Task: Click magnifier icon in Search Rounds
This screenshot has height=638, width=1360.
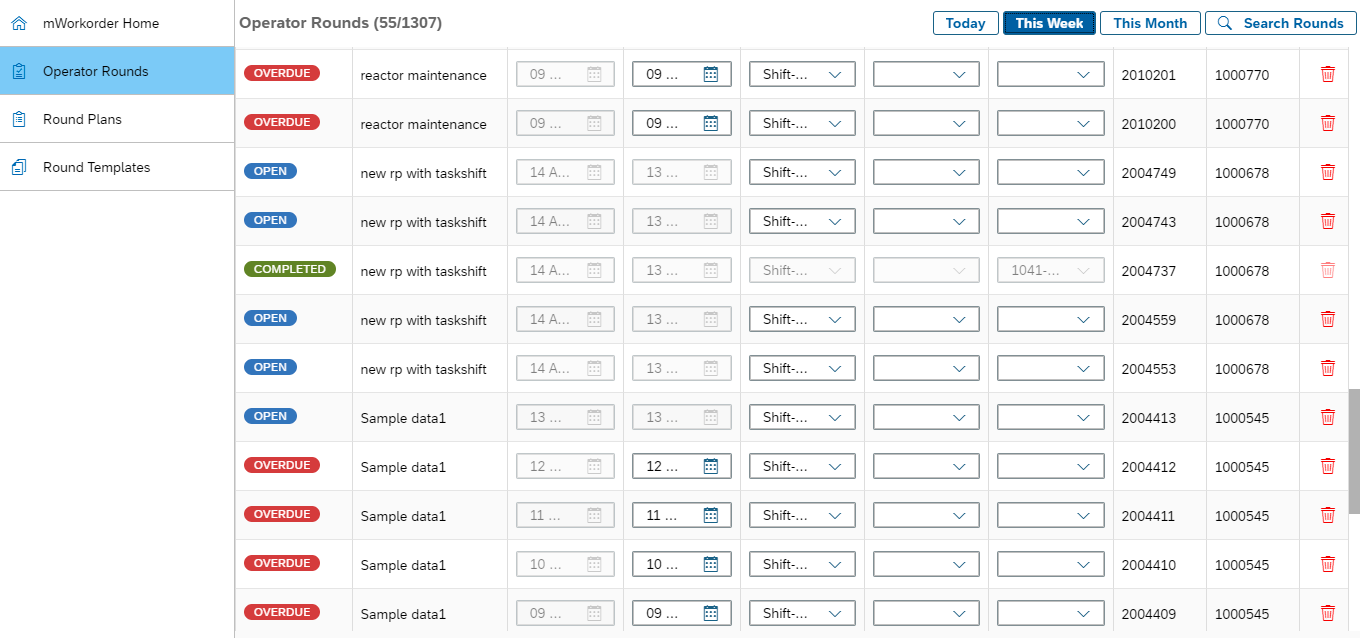Action: click(x=1225, y=23)
